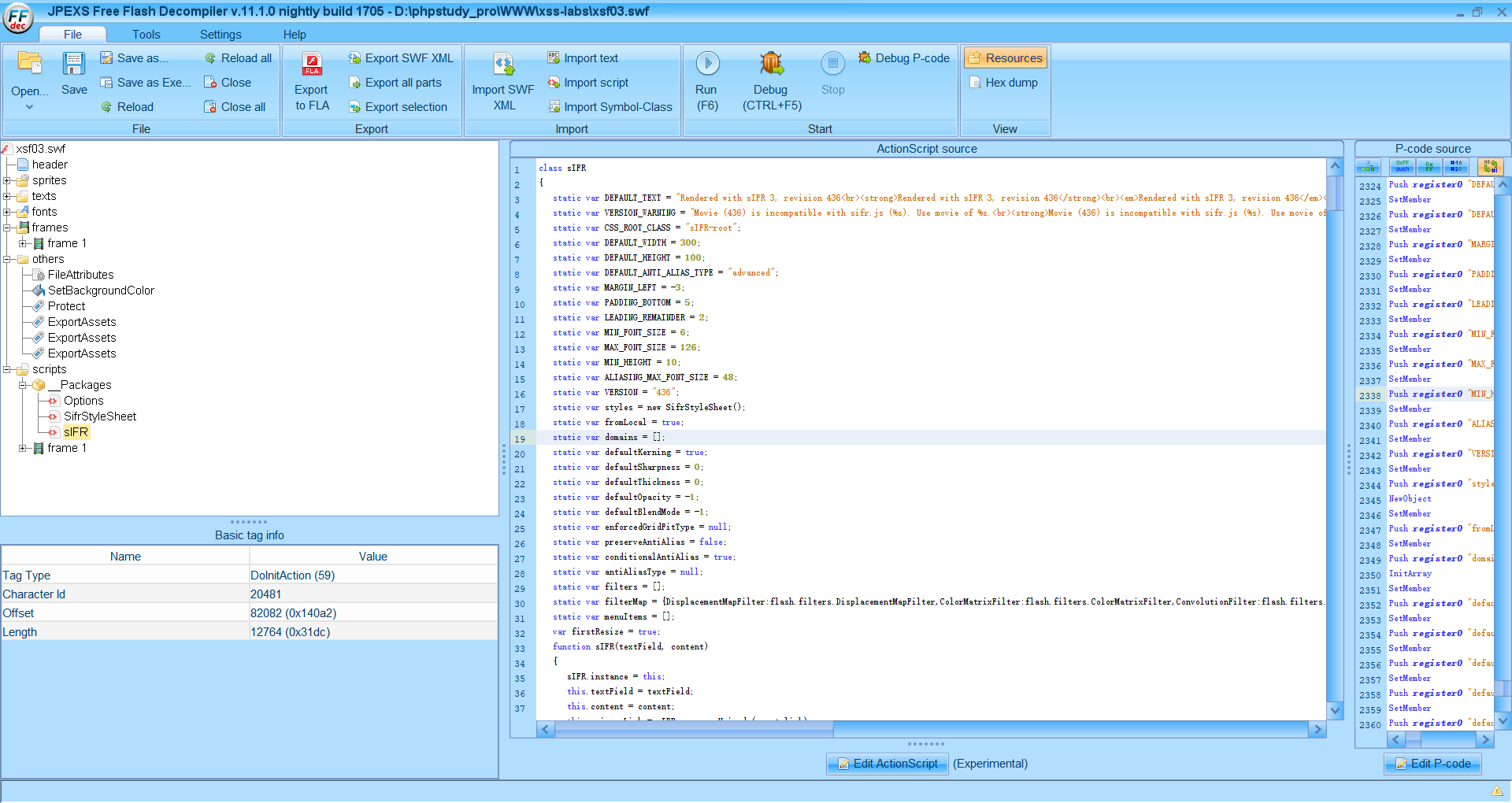The width and height of the screenshot is (1512, 803).
Task: Click the Import Symbol-Class icon
Action: pos(554,106)
